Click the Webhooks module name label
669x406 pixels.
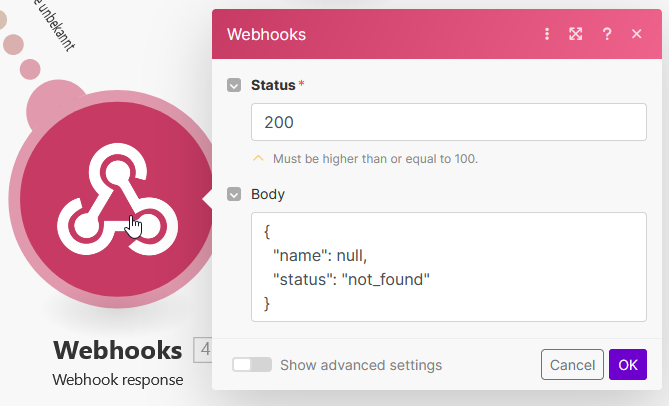(x=117, y=350)
